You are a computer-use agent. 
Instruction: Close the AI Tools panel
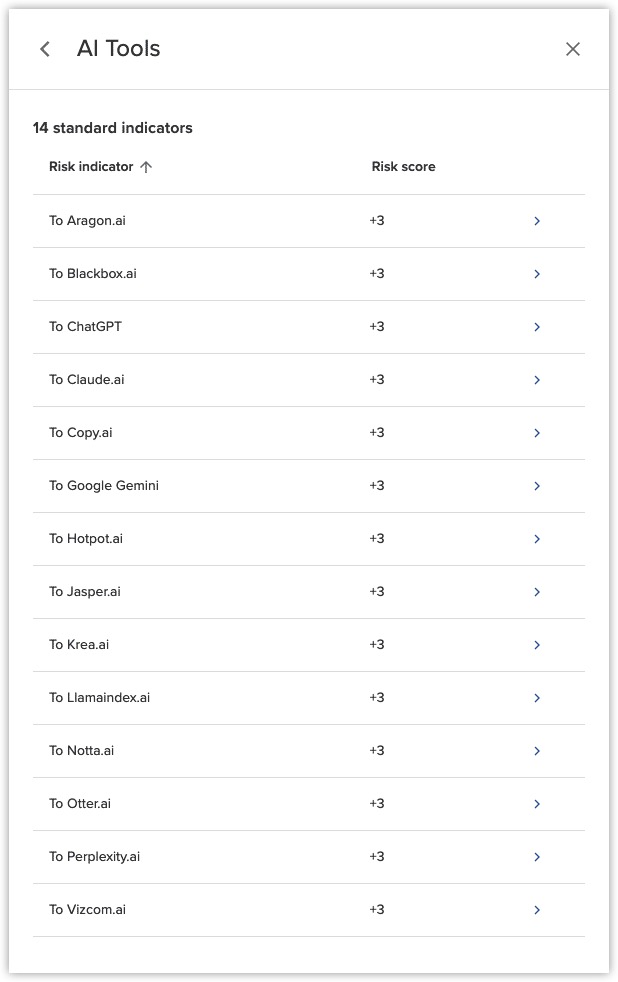pyautogui.click(x=572, y=49)
